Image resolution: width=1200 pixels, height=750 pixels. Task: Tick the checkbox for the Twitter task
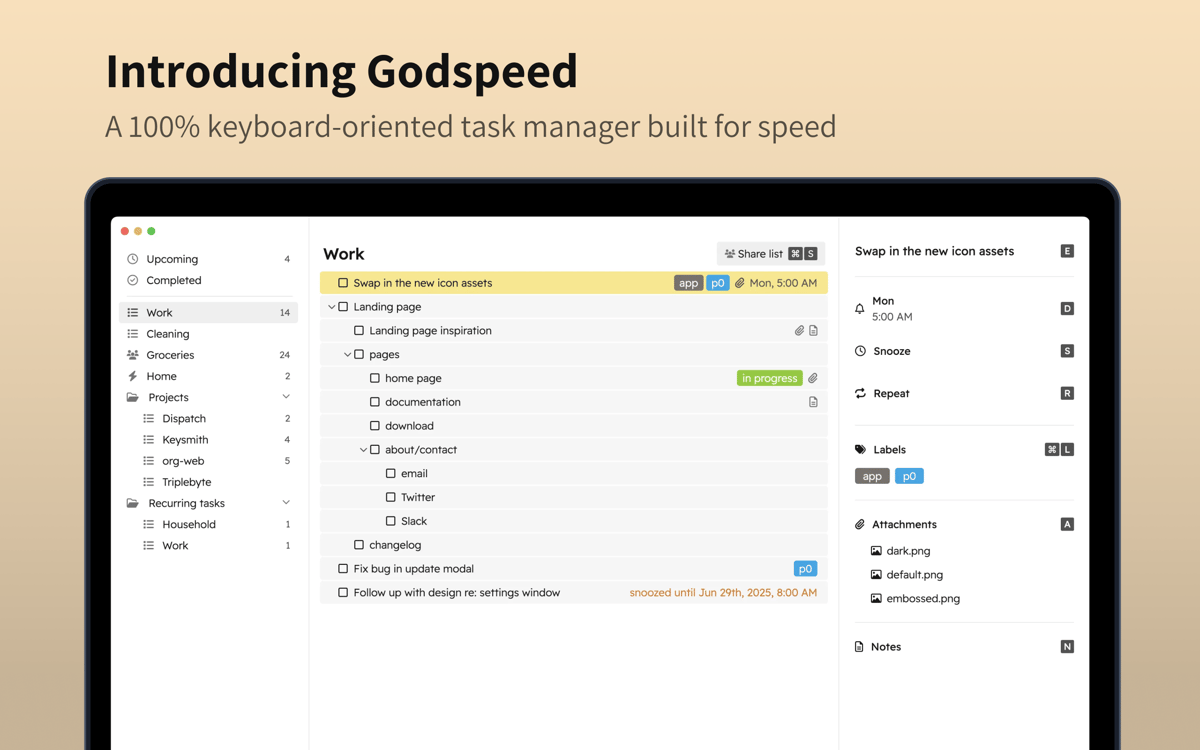click(x=391, y=497)
